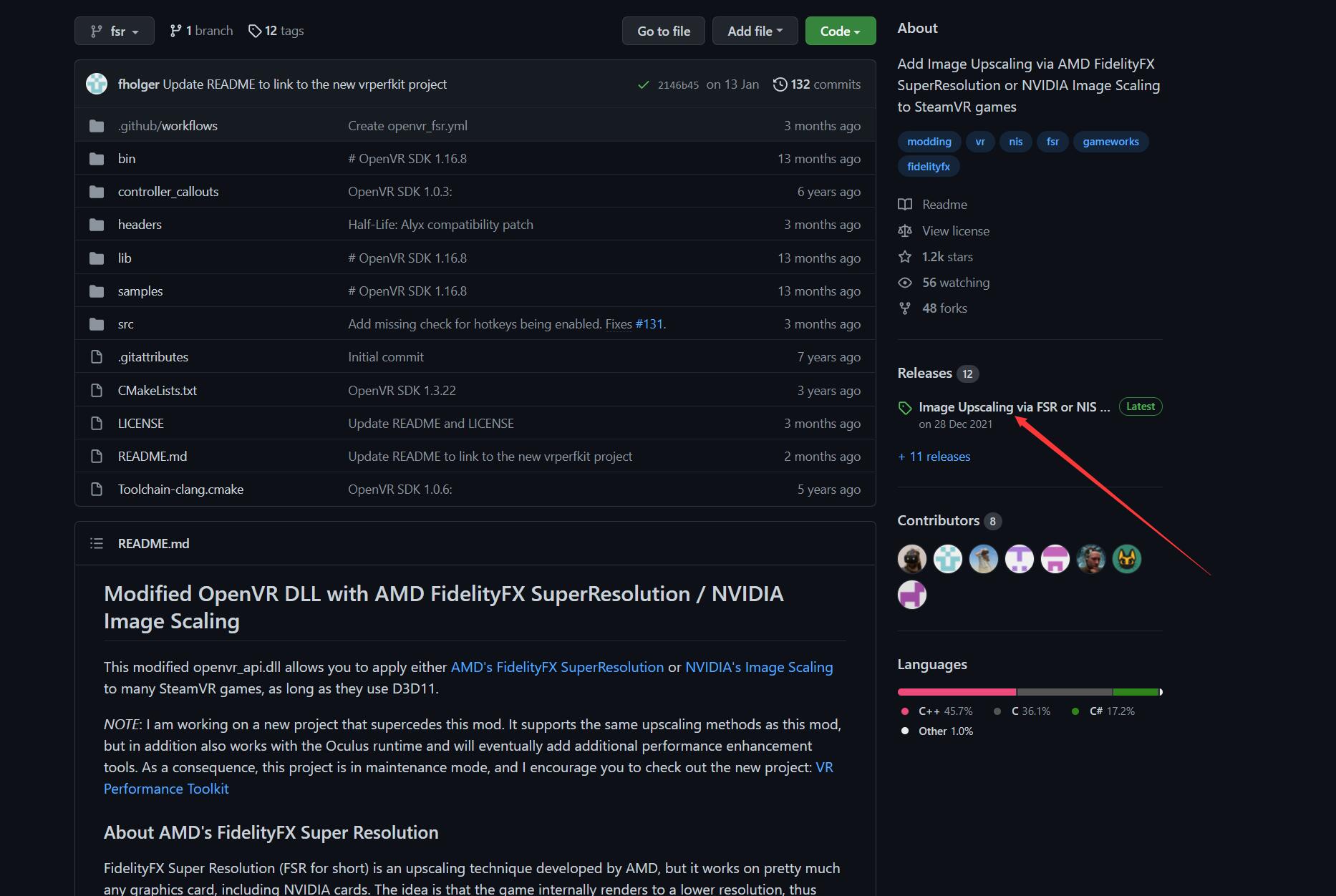Open the fholger author link
1336x896 pixels.
(138, 84)
